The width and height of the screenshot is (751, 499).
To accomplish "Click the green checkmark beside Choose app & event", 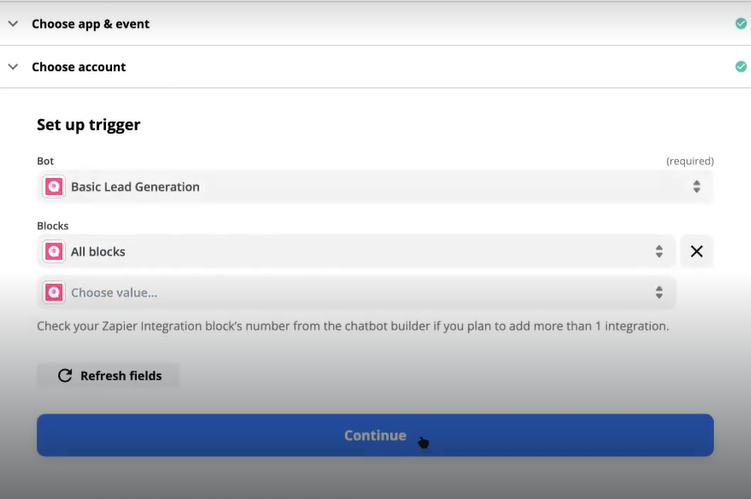I will tap(740, 23).
